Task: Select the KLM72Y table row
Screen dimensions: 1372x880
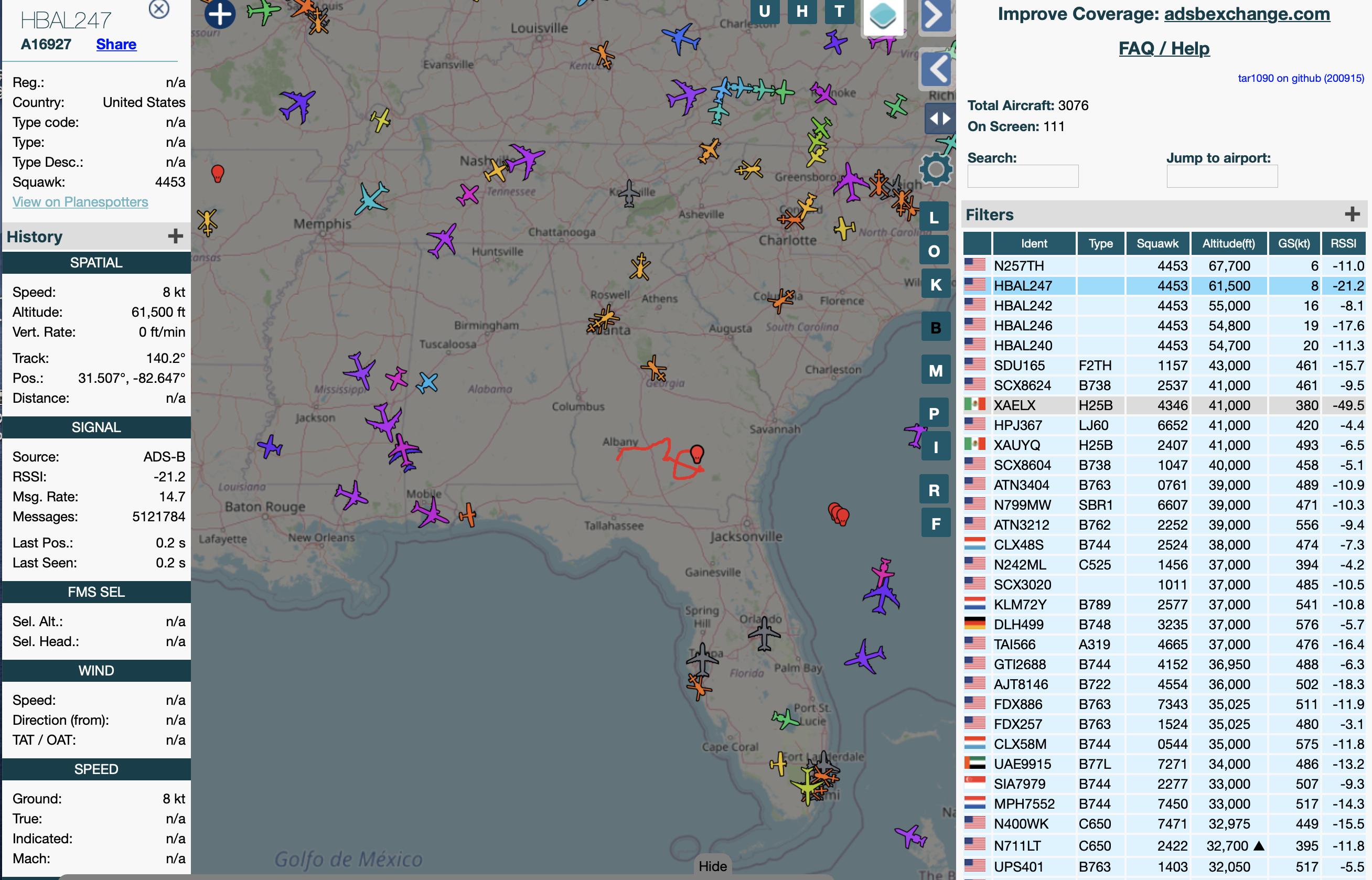Action: tap(1164, 605)
